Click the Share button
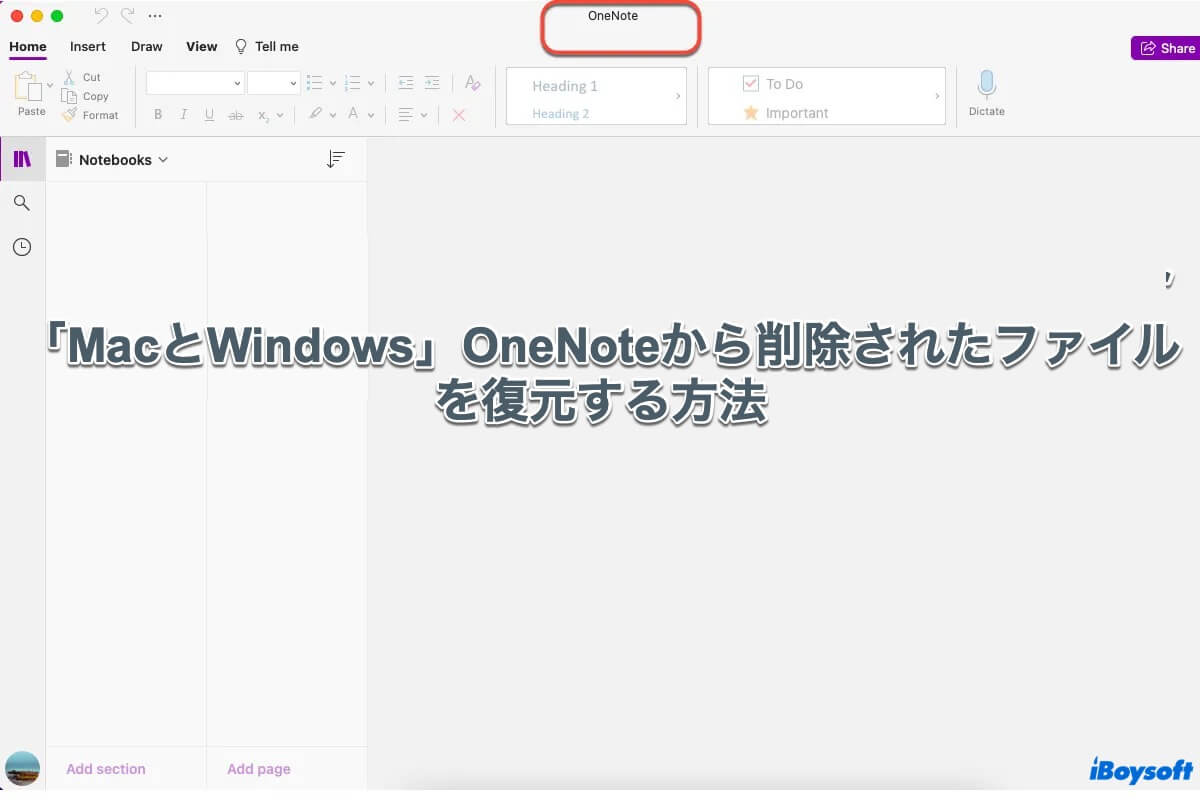 click(1165, 48)
